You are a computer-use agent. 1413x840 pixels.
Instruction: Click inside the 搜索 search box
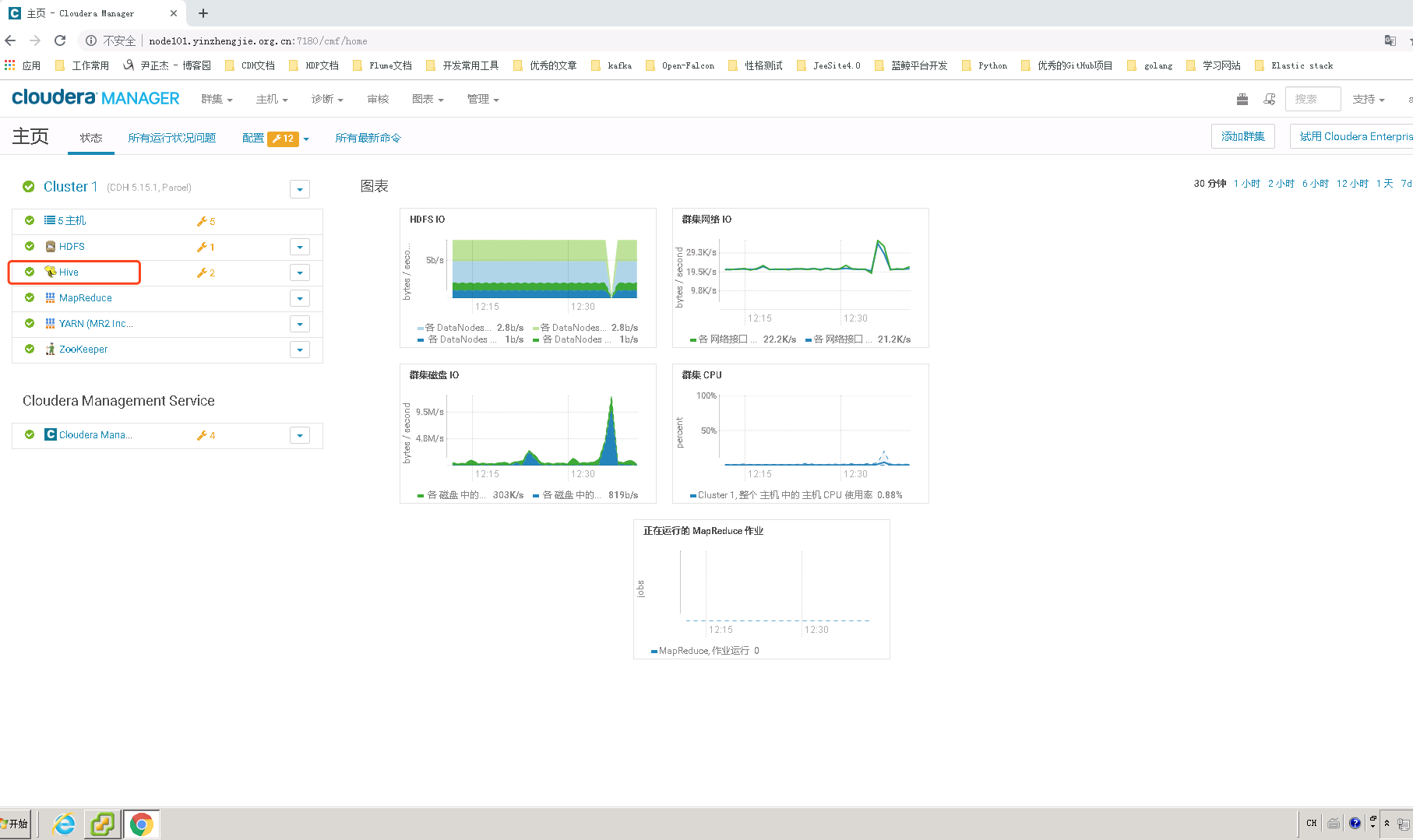tap(1313, 99)
